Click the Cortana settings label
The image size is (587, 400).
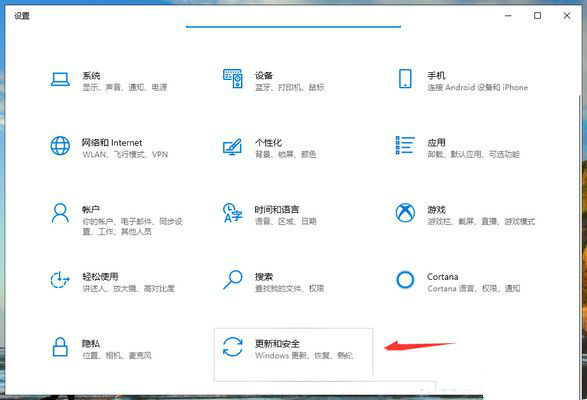(442, 277)
